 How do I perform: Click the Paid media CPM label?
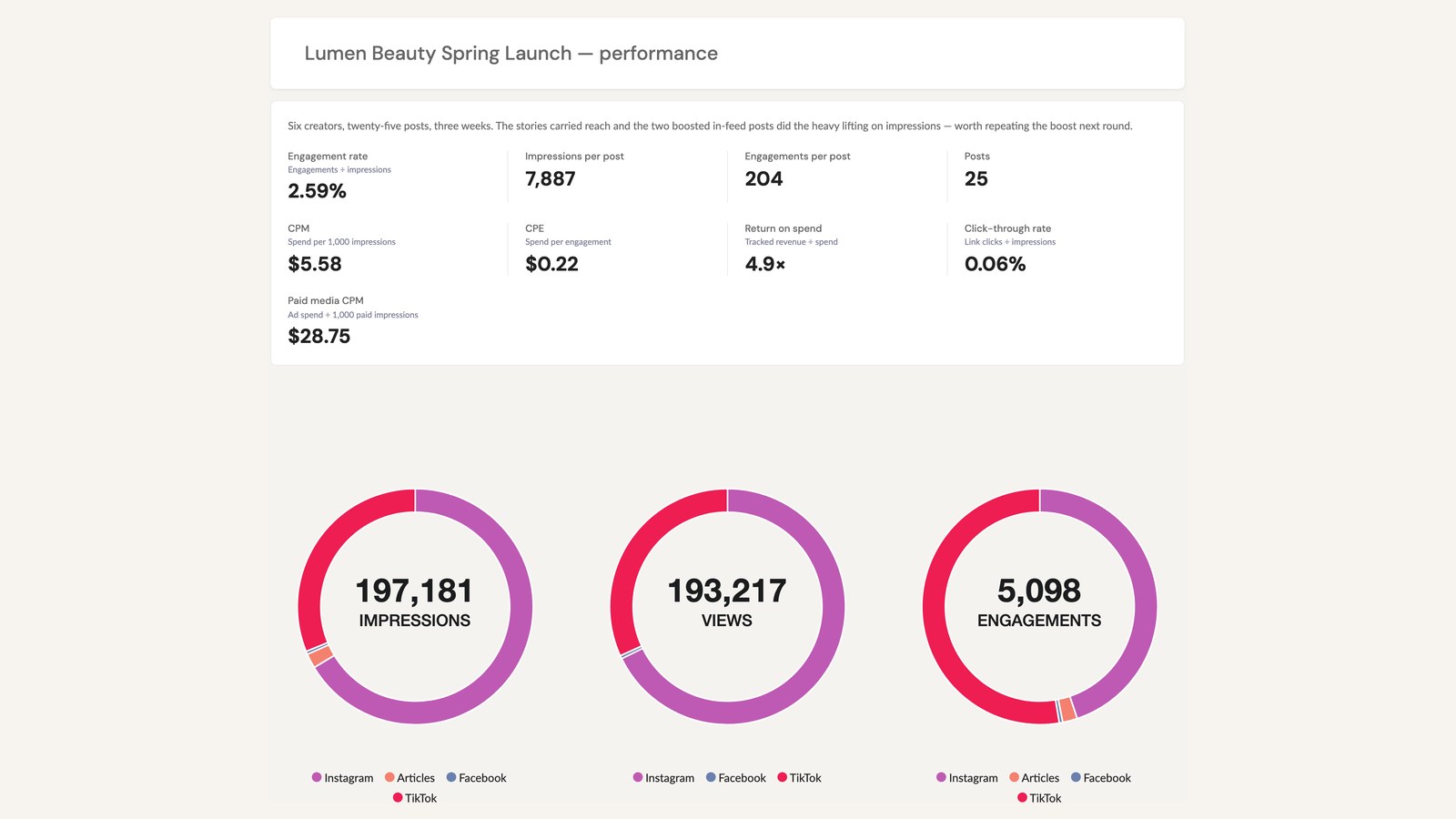tap(325, 300)
